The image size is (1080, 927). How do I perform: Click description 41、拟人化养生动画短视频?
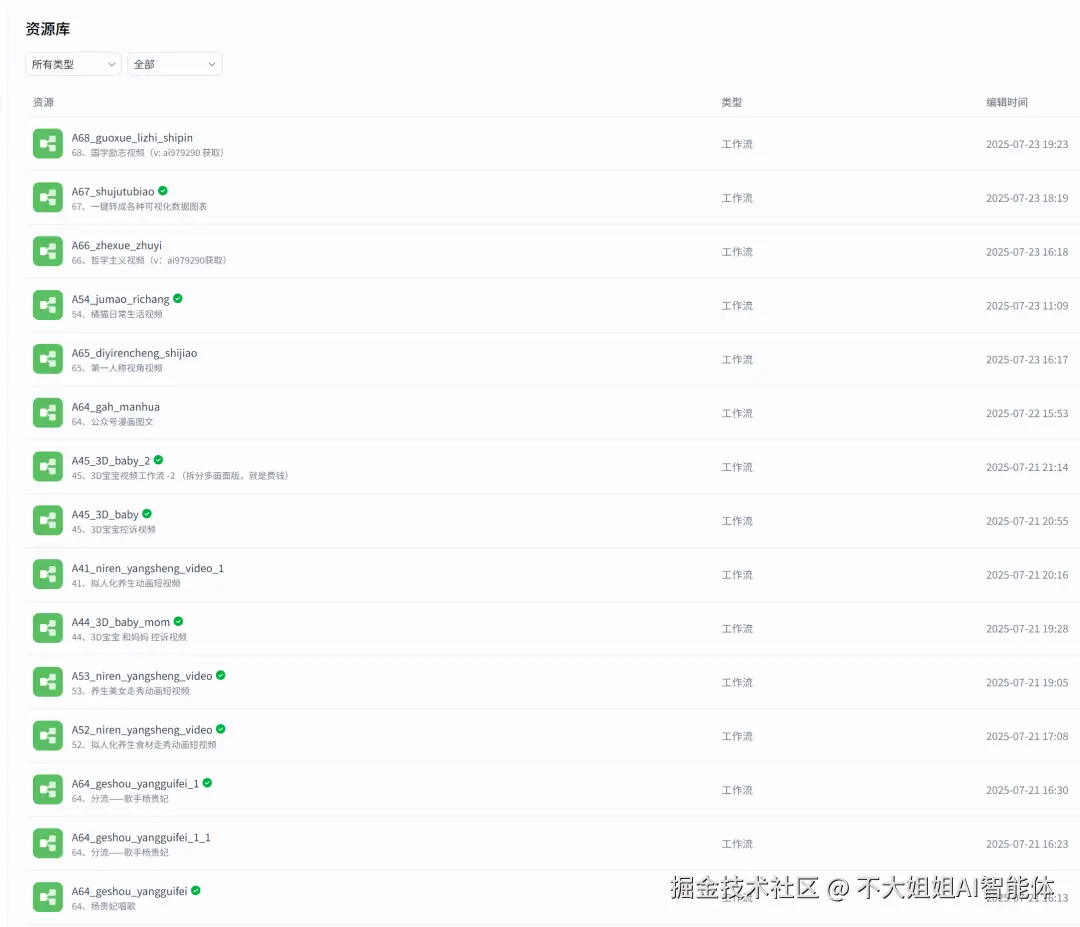pos(126,583)
